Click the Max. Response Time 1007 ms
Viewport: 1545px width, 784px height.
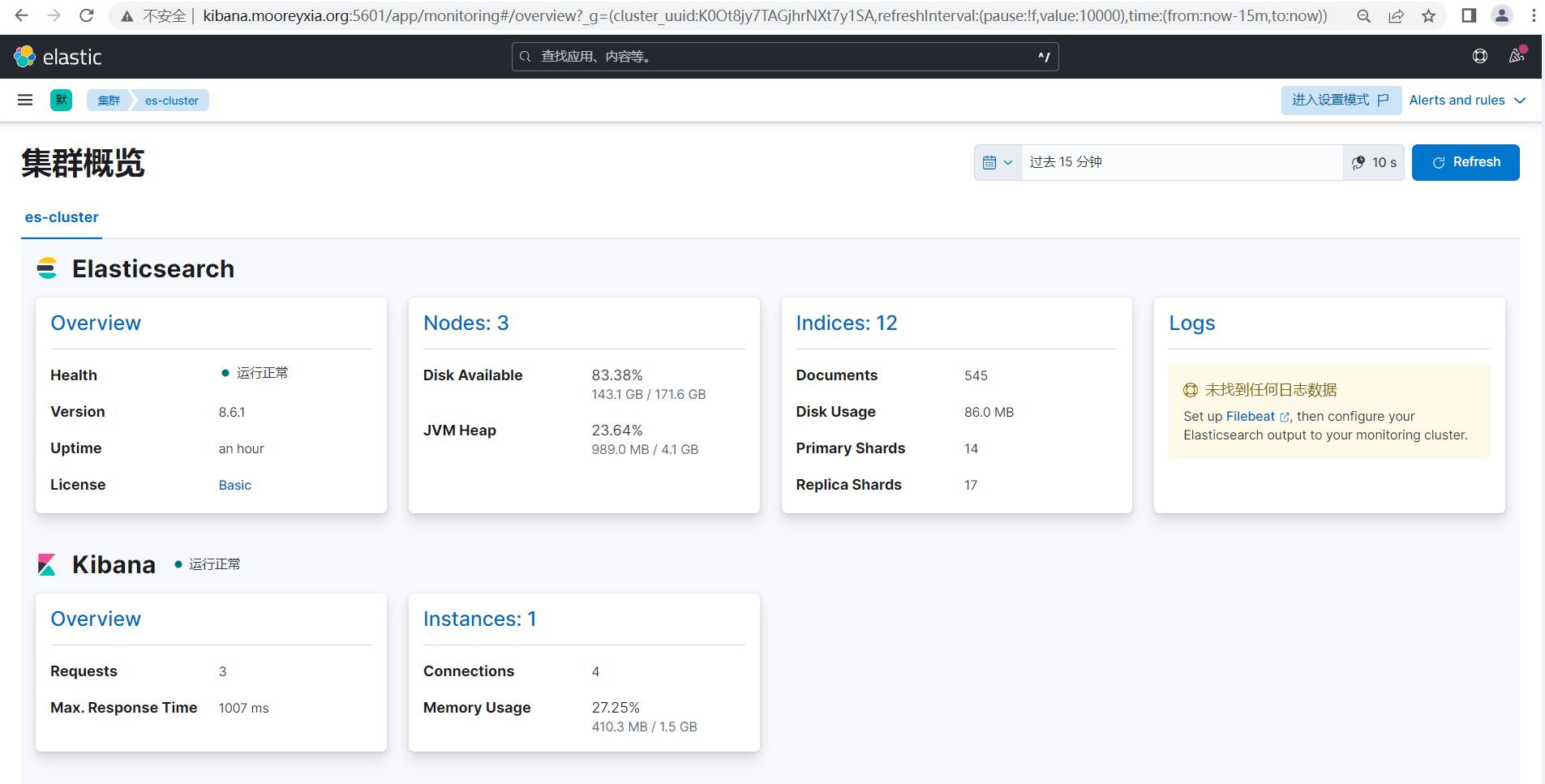(x=243, y=708)
